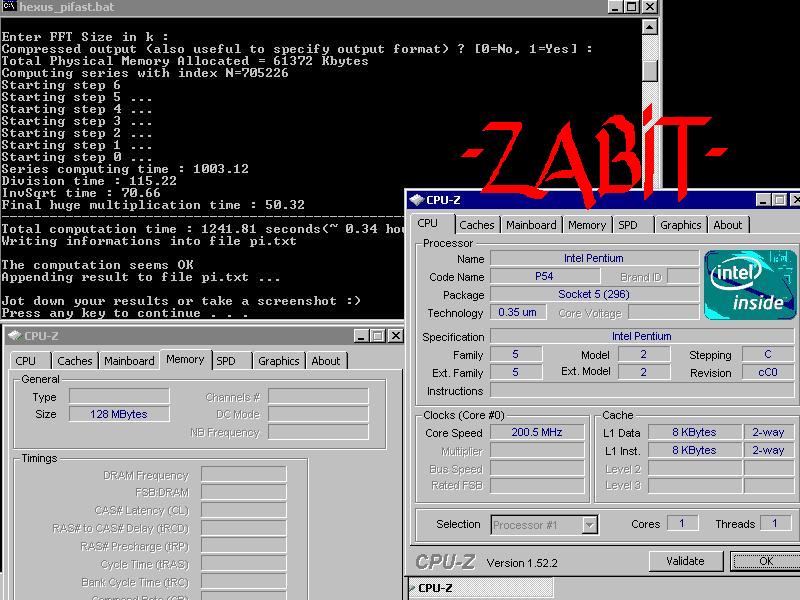
Task: Click the L1 Data 8 KBytes field
Action: point(694,432)
